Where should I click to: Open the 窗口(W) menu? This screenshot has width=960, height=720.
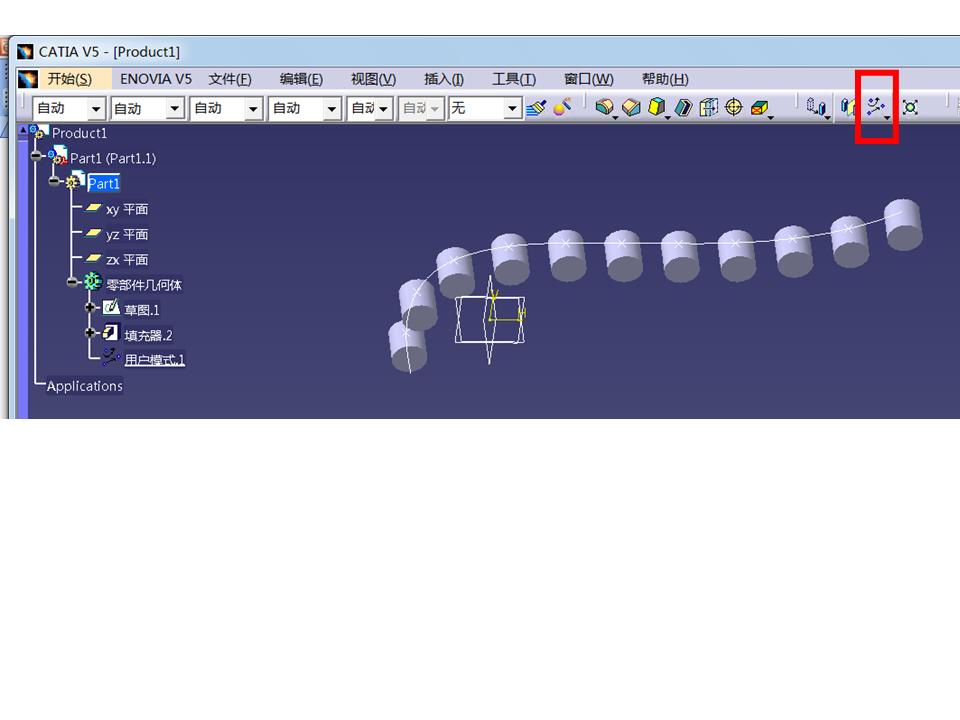[589, 79]
